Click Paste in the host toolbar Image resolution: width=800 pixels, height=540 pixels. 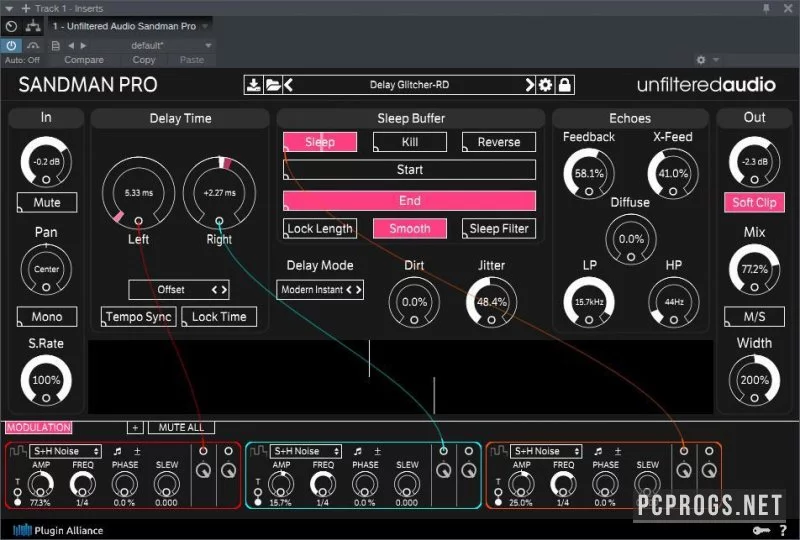192,60
